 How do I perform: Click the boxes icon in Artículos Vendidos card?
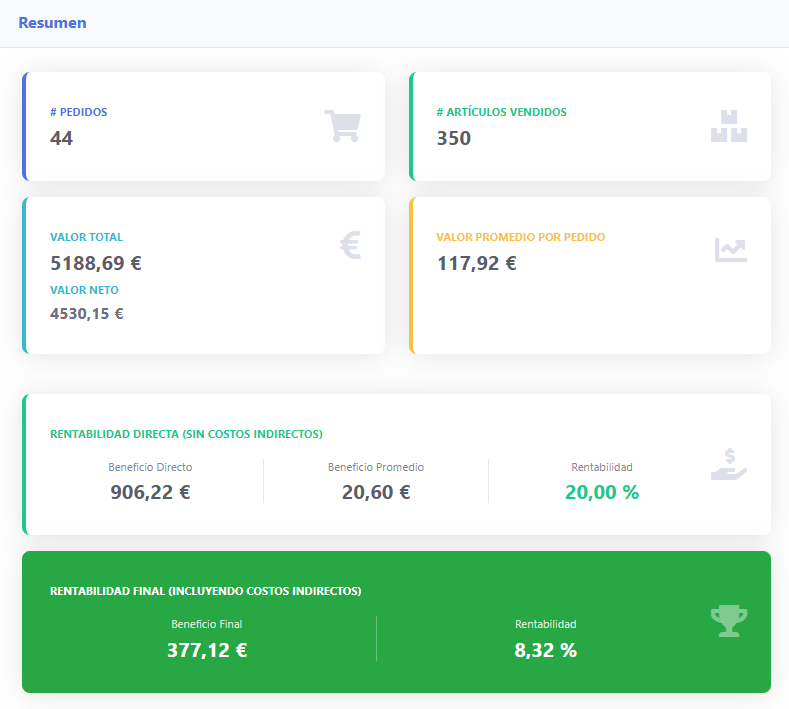tap(729, 126)
